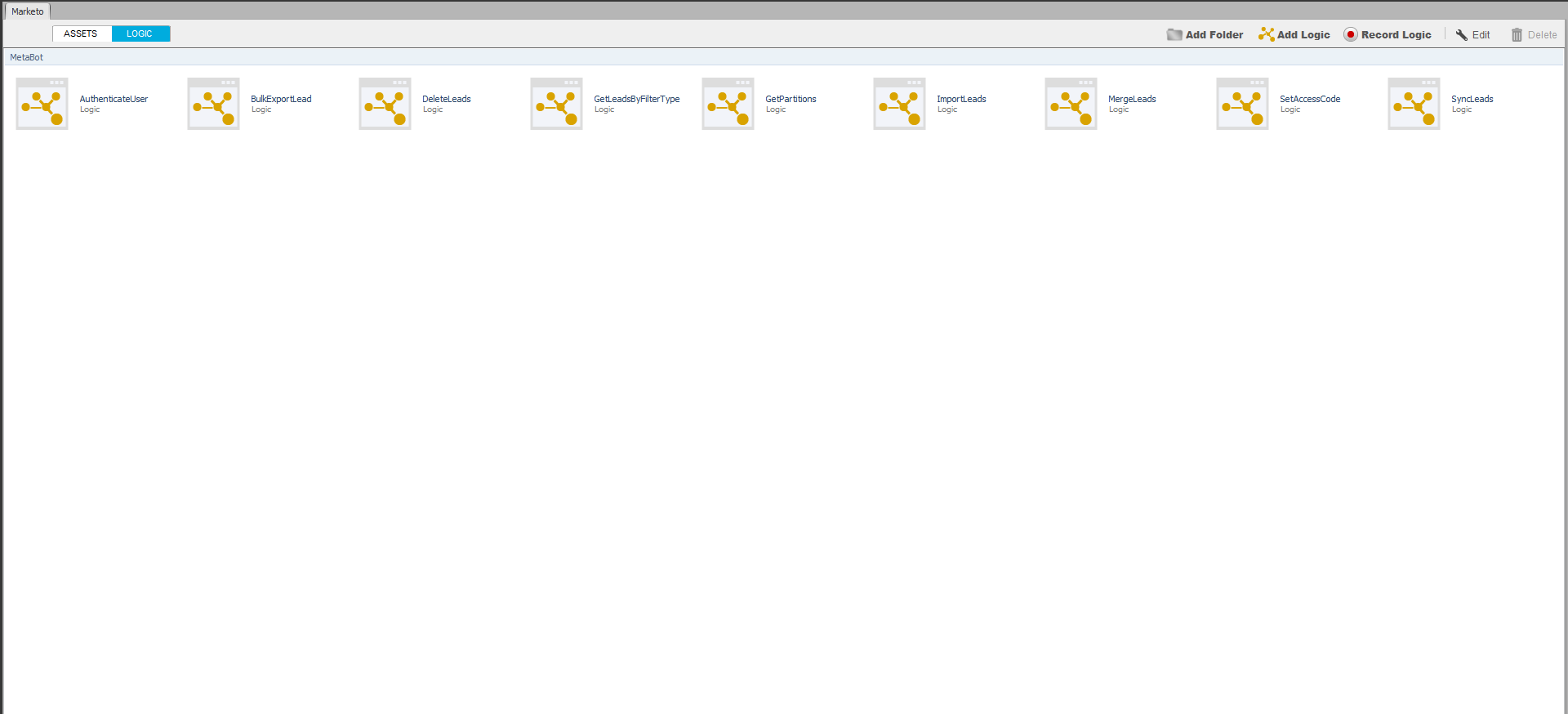Click the Add Folder button label
The image size is (1568, 714).
pyautogui.click(x=1214, y=35)
